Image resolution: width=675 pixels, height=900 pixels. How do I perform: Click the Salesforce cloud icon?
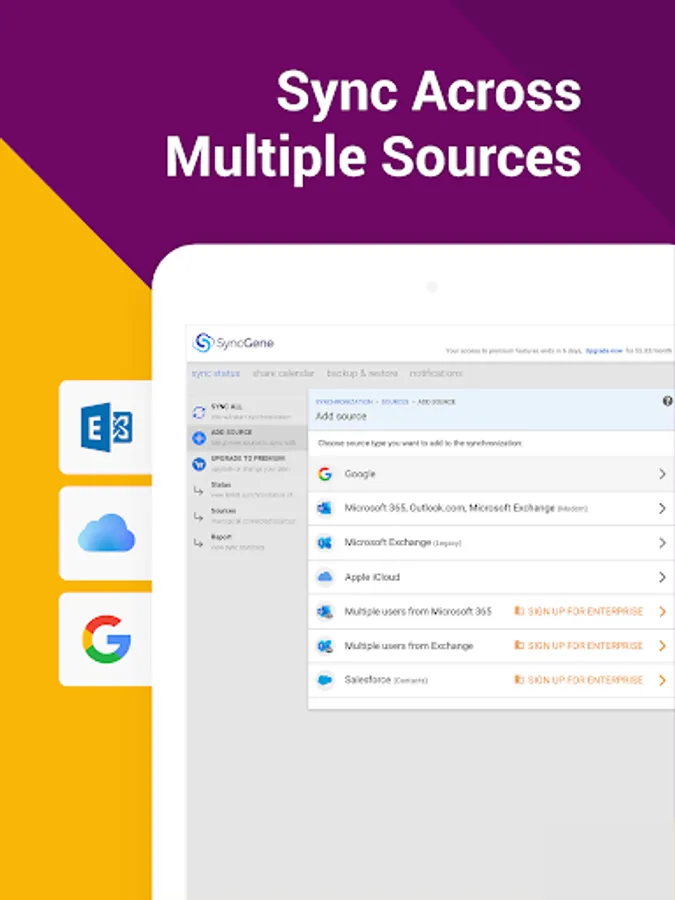tap(325, 680)
